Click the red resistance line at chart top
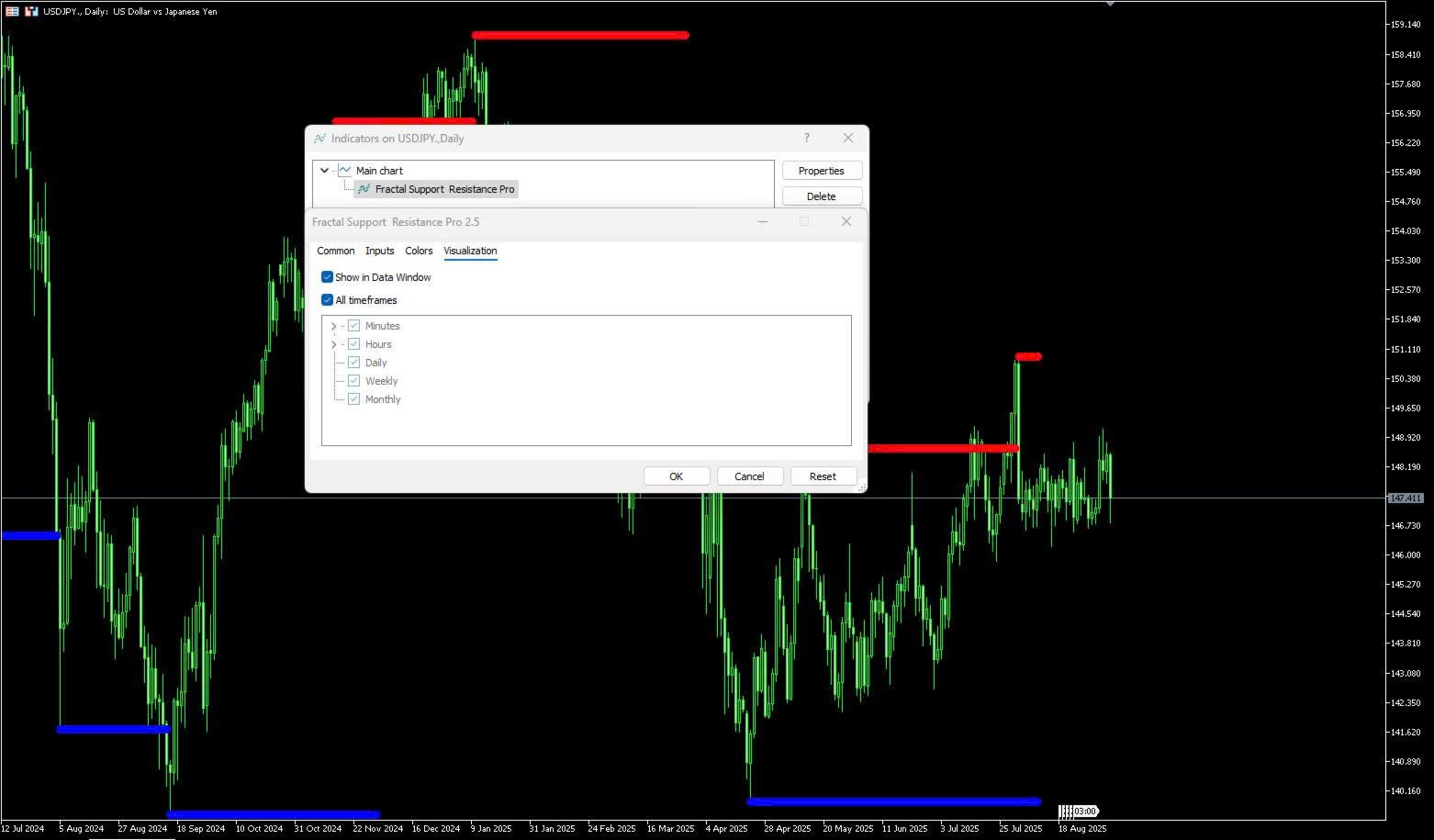Image resolution: width=1434 pixels, height=840 pixels. tap(580, 36)
